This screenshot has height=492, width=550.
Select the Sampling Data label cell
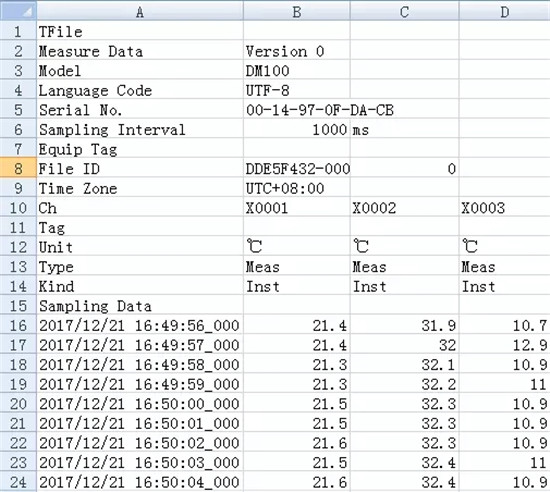click(140, 305)
